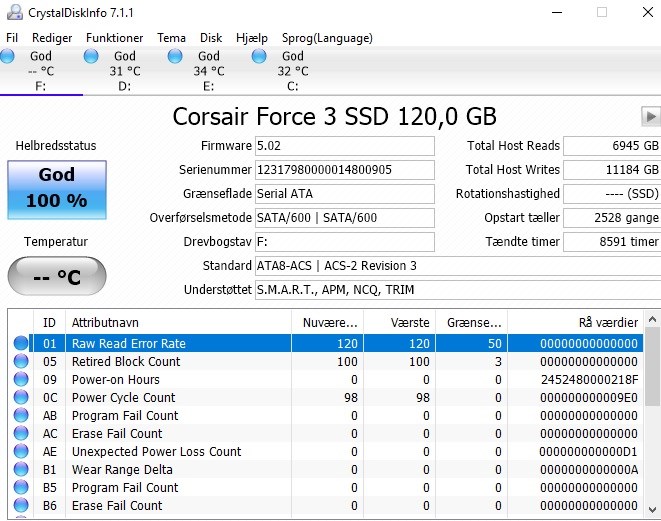Click the temperature -- °C indicator
Viewport: 661px width, 521px height.
point(57,276)
